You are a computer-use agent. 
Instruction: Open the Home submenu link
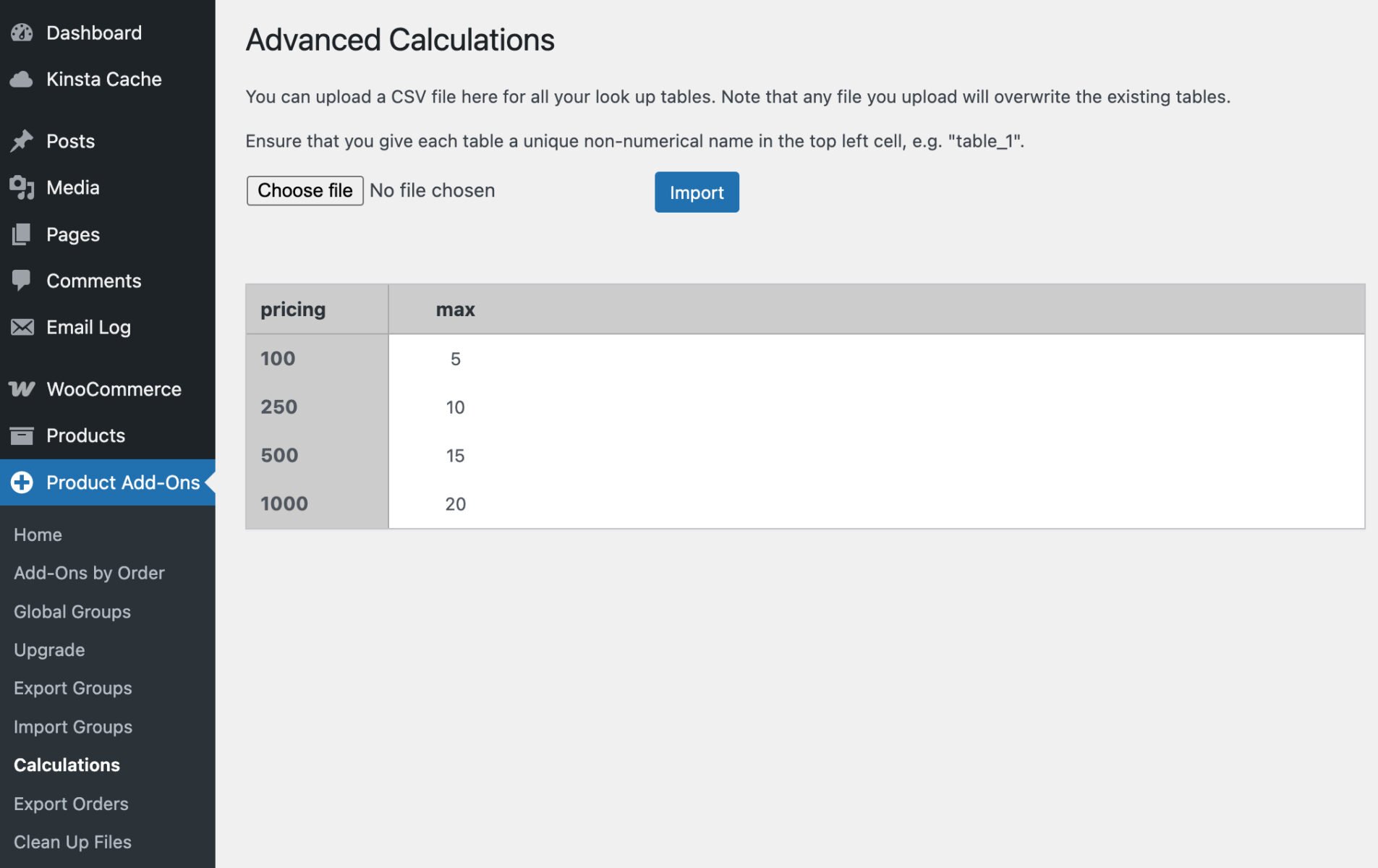[x=38, y=535]
